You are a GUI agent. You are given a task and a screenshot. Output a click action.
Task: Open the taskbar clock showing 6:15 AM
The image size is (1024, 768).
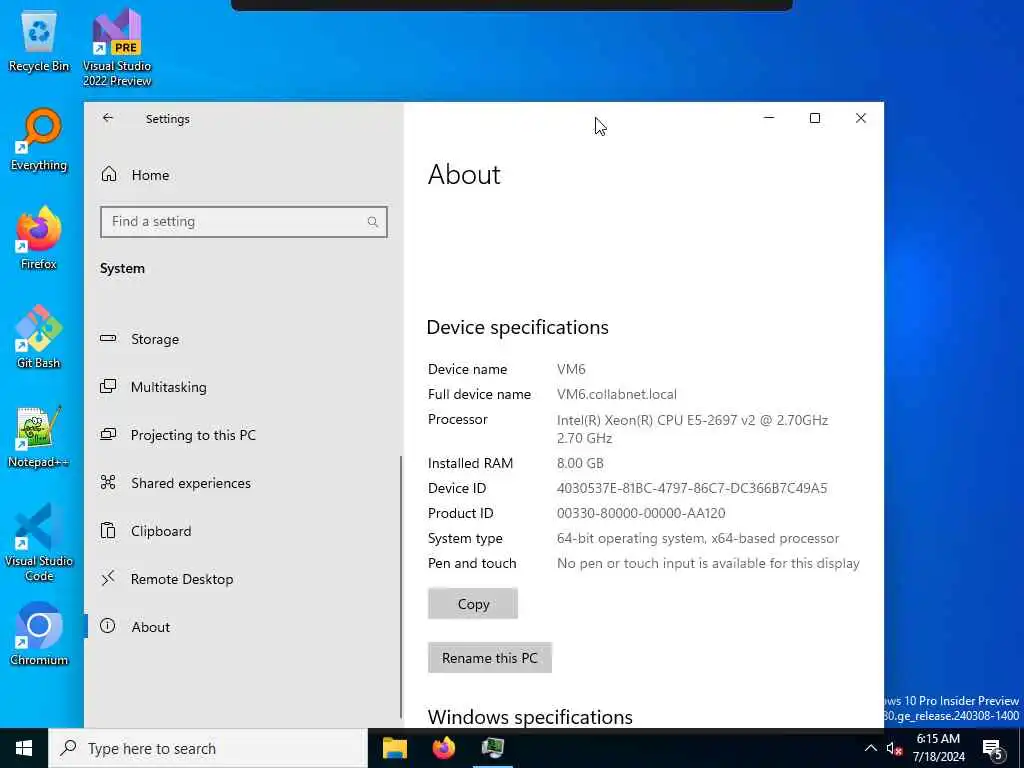pos(938,748)
